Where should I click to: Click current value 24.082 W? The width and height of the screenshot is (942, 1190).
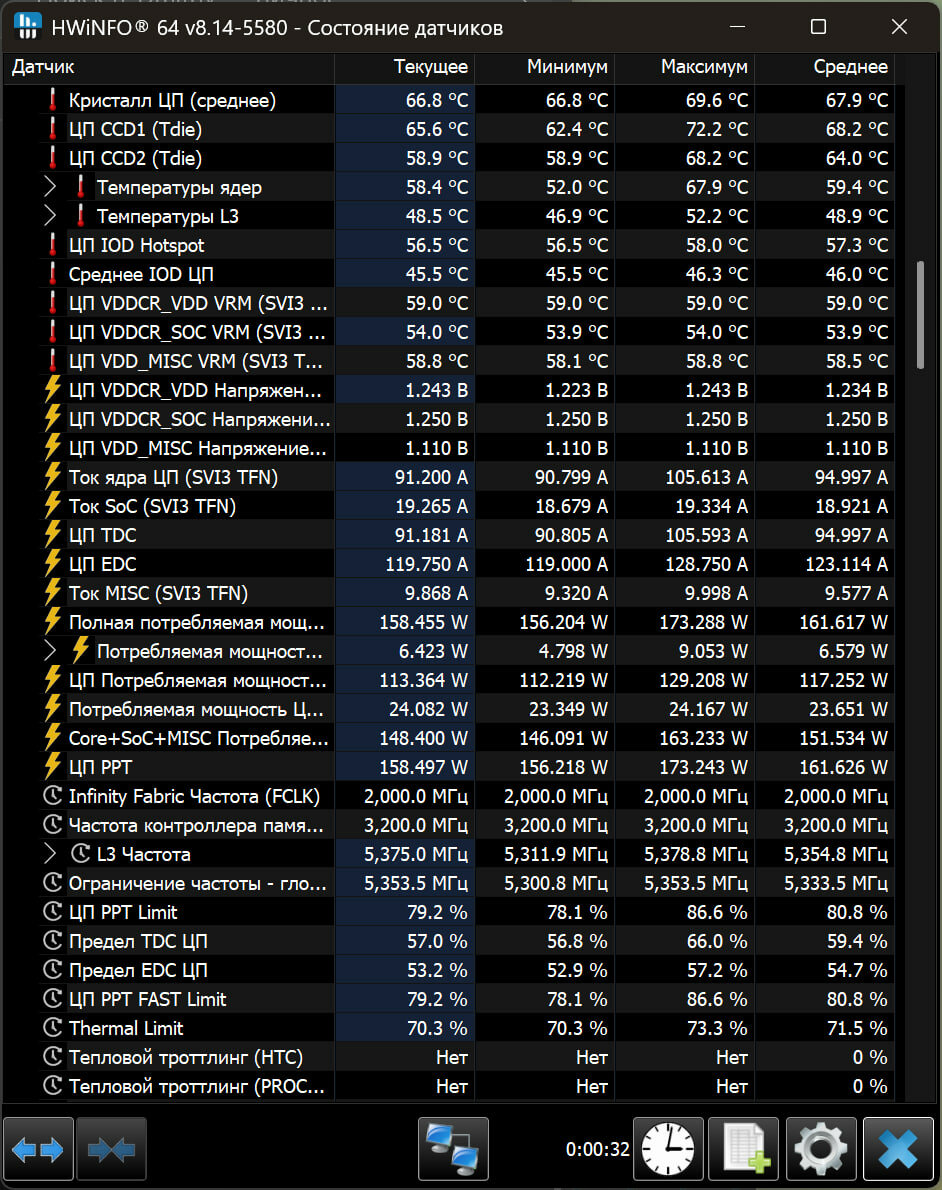tap(428, 709)
